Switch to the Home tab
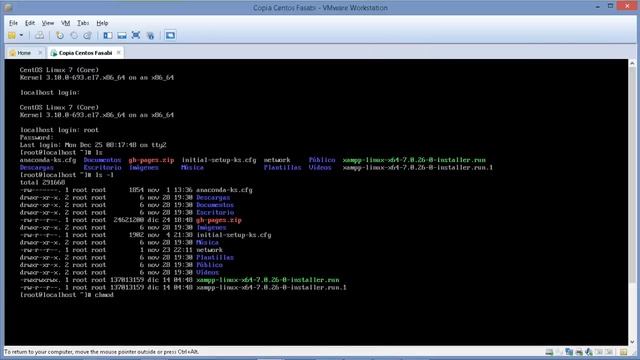This screenshot has width=640, height=360. pyautogui.click(x=24, y=53)
